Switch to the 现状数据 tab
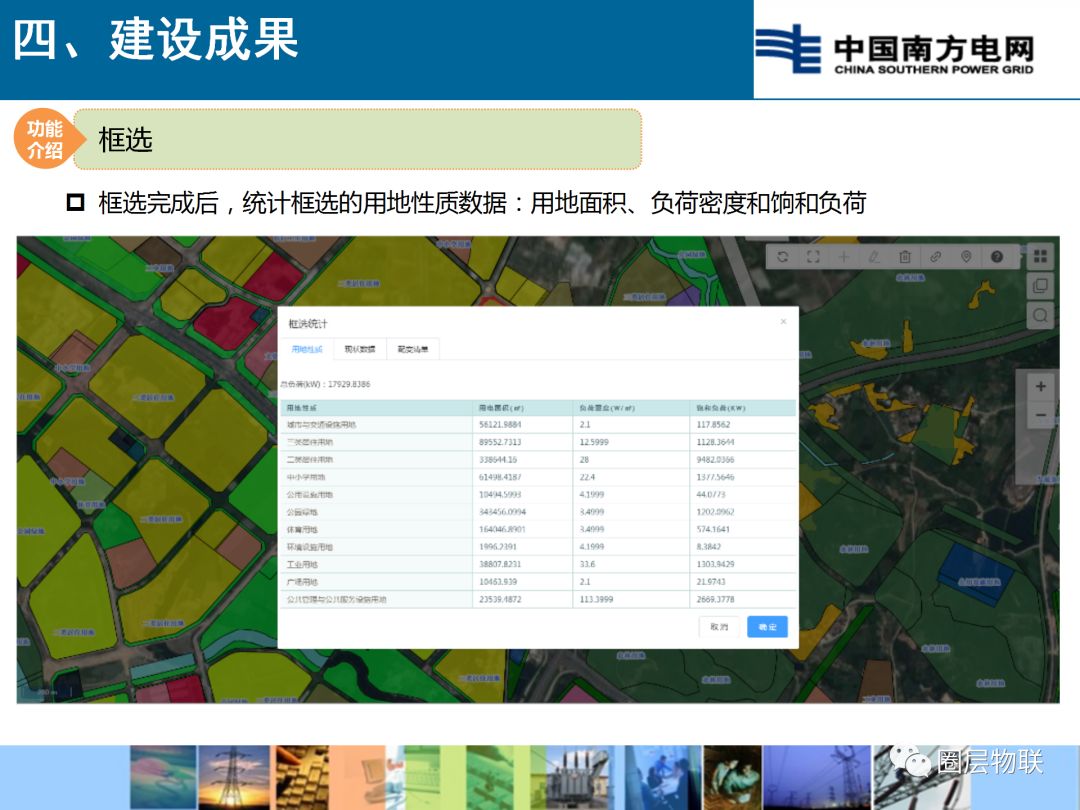The width and height of the screenshot is (1080, 810). pyautogui.click(x=360, y=349)
